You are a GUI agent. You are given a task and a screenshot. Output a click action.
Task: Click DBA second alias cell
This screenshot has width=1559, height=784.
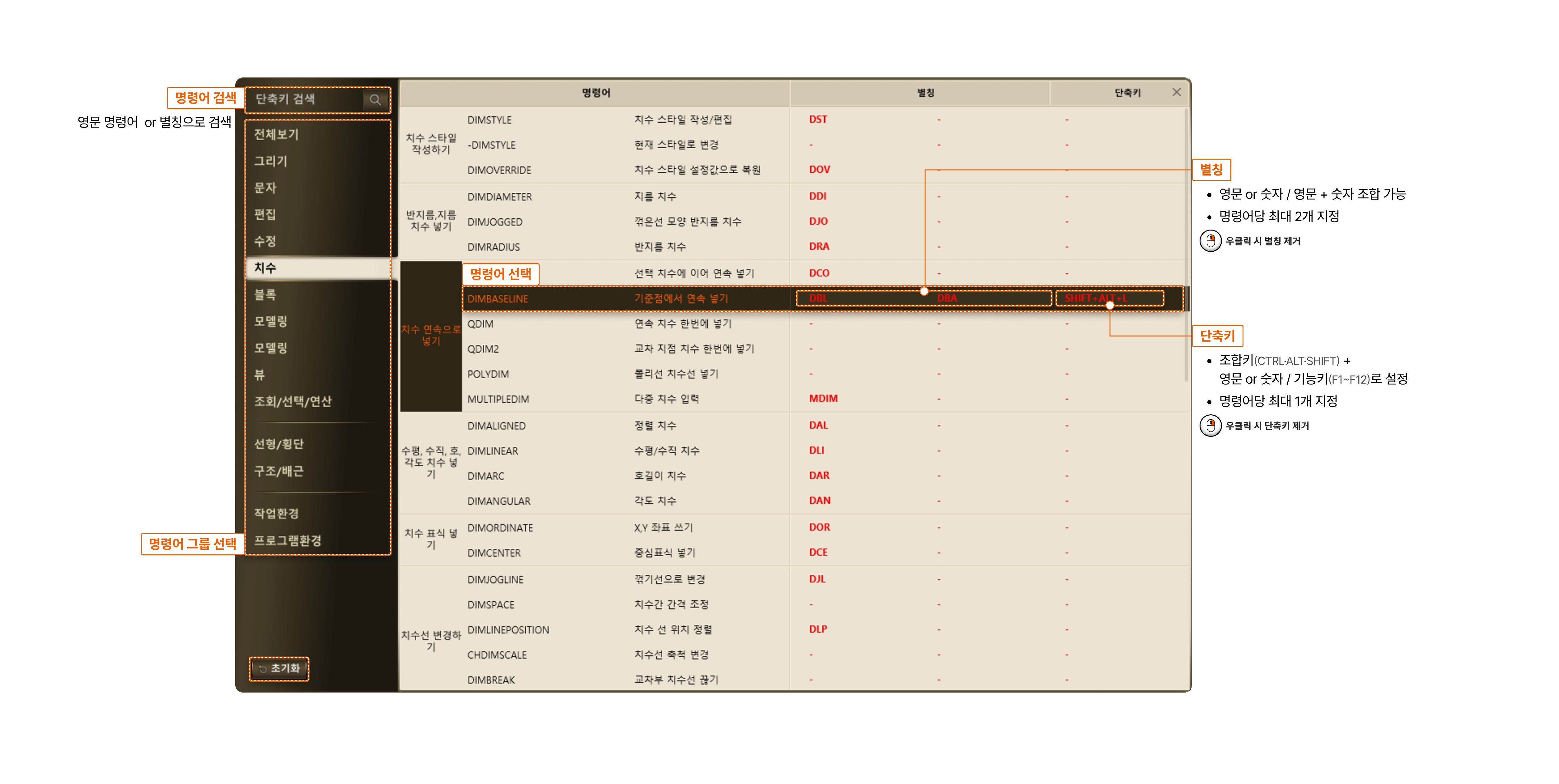click(947, 298)
